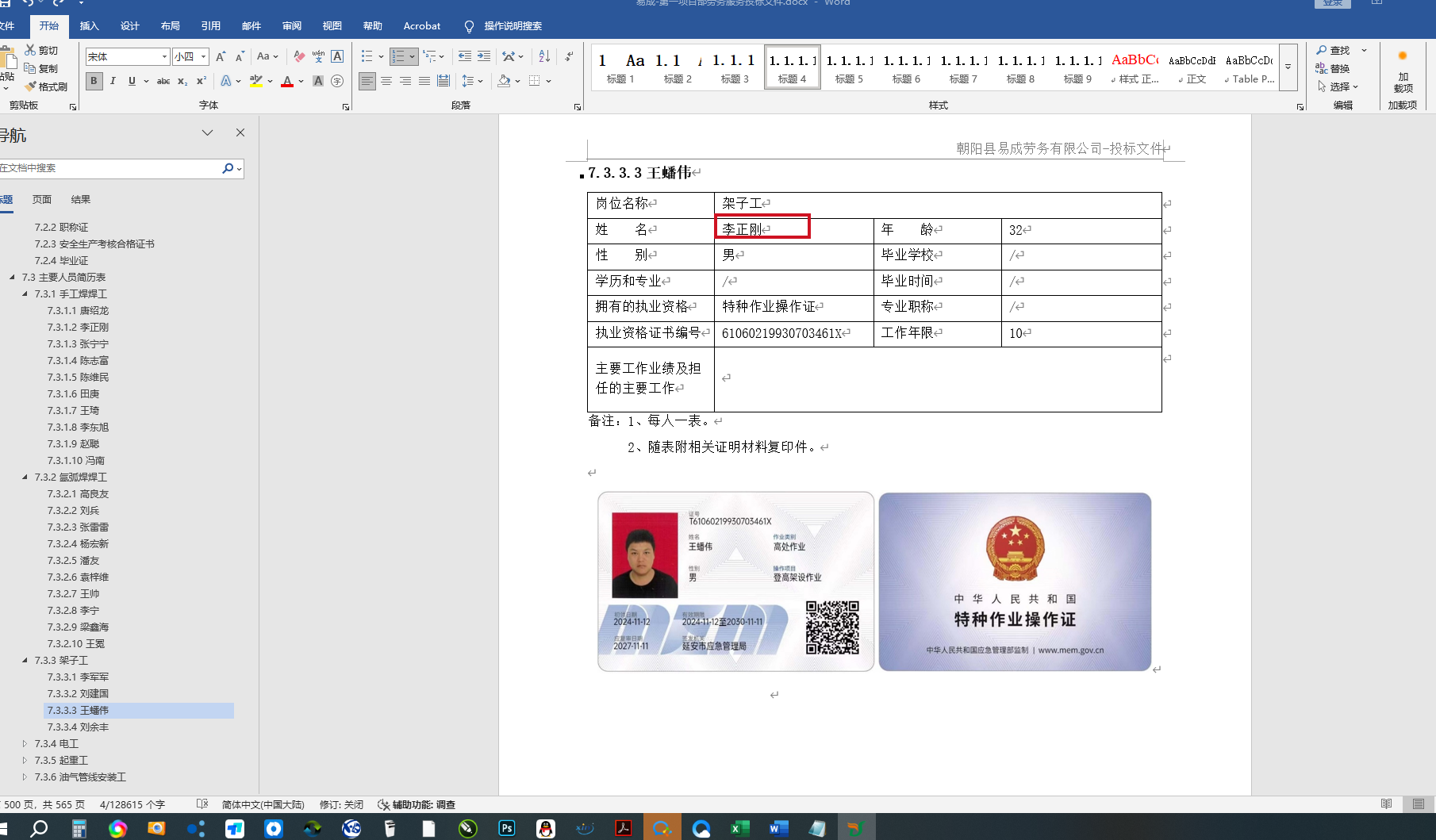Jump to heading 7.3.2.1 高良友

pyautogui.click(x=78, y=493)
